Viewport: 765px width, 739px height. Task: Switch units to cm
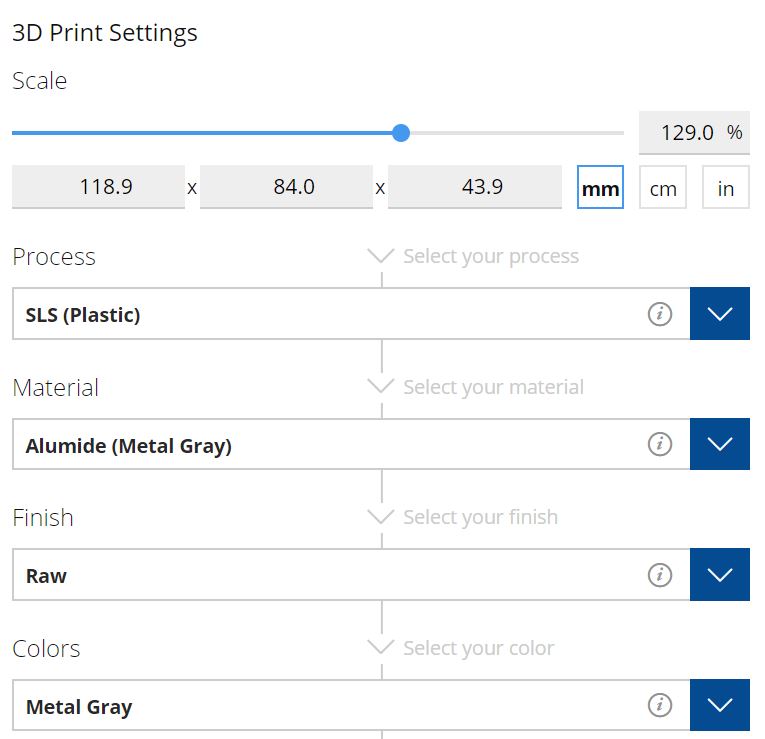(663, 187)
